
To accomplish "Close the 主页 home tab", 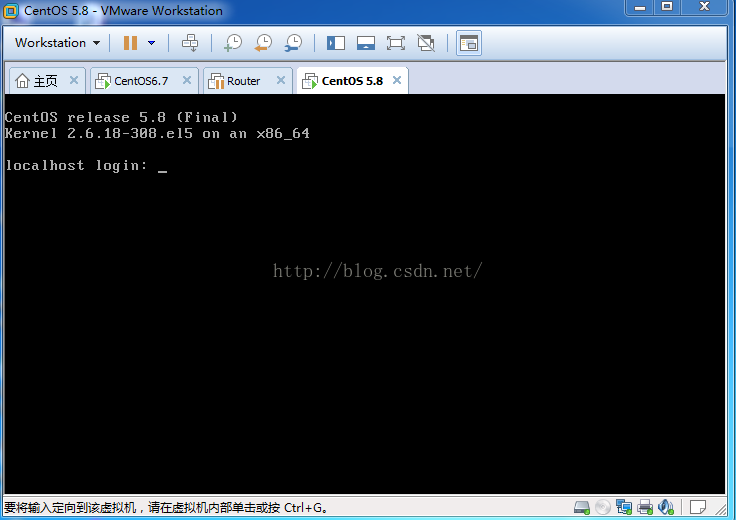I will coord(74,80).
